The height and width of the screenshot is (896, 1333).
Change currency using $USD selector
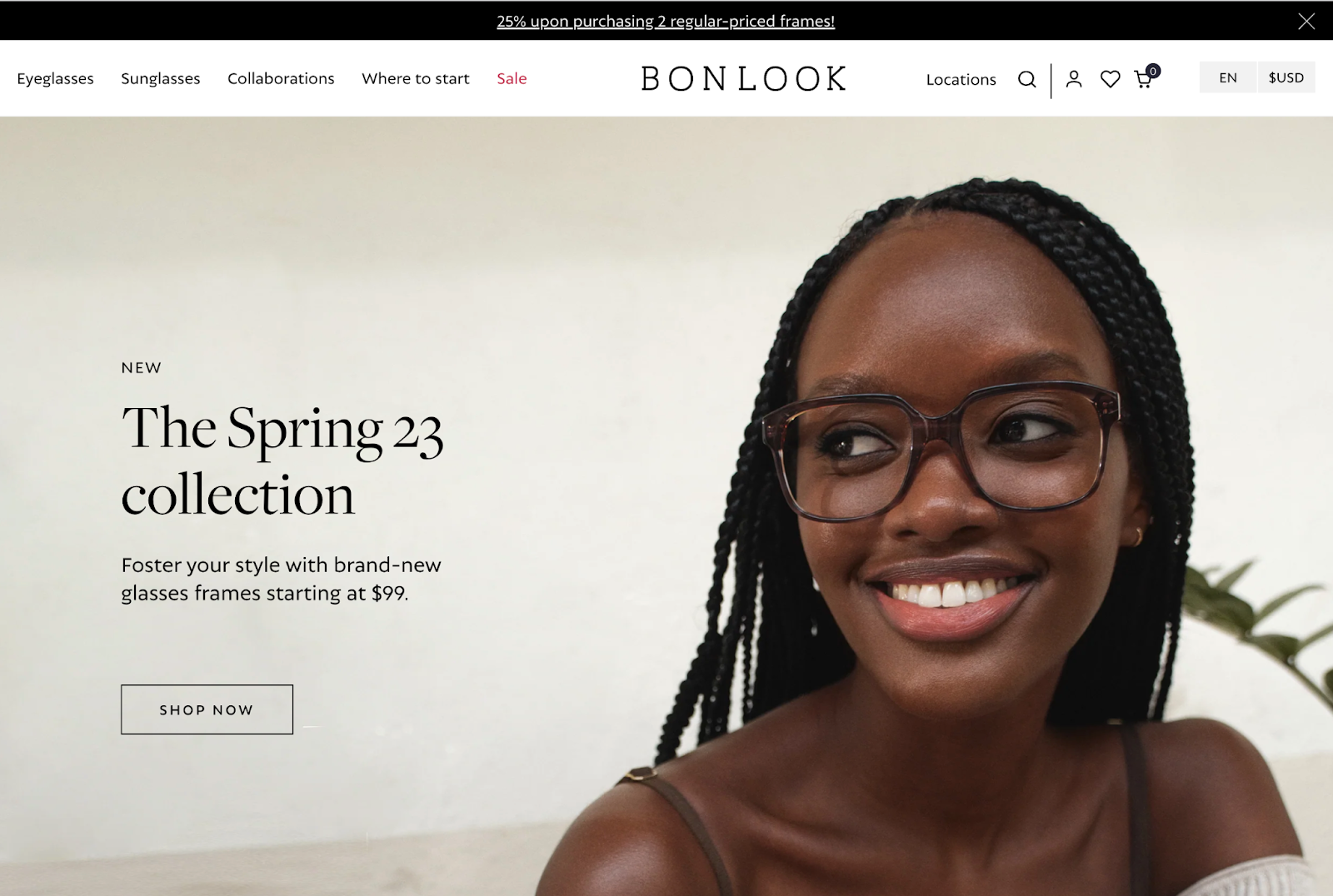coord(1286,77)
